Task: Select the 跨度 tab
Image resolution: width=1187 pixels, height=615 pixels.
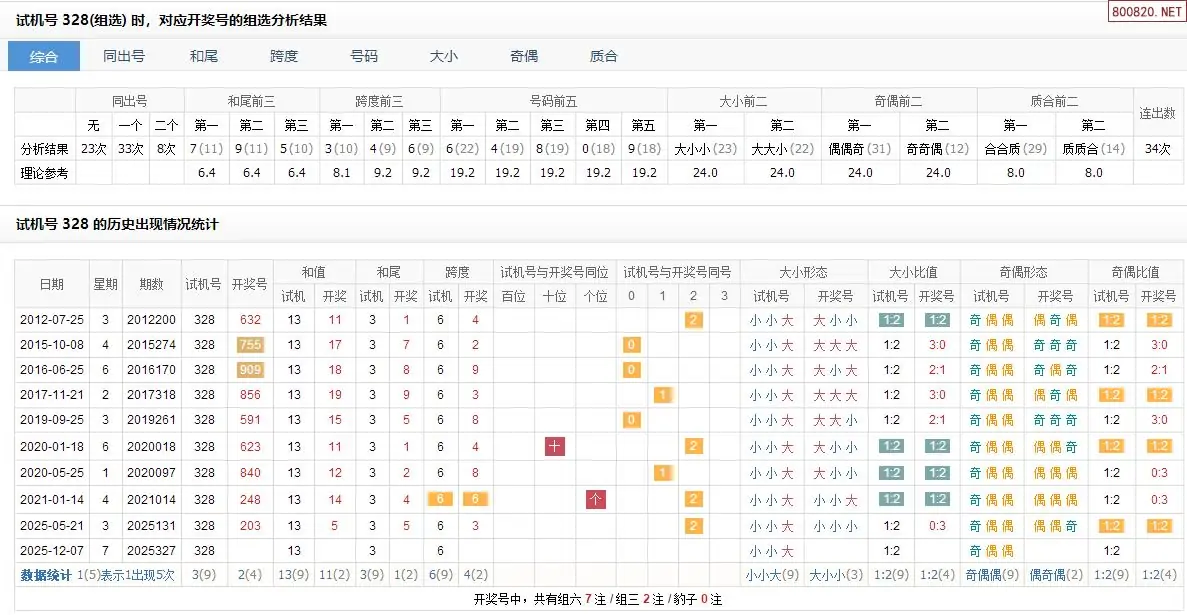Action: pos(284,56)
